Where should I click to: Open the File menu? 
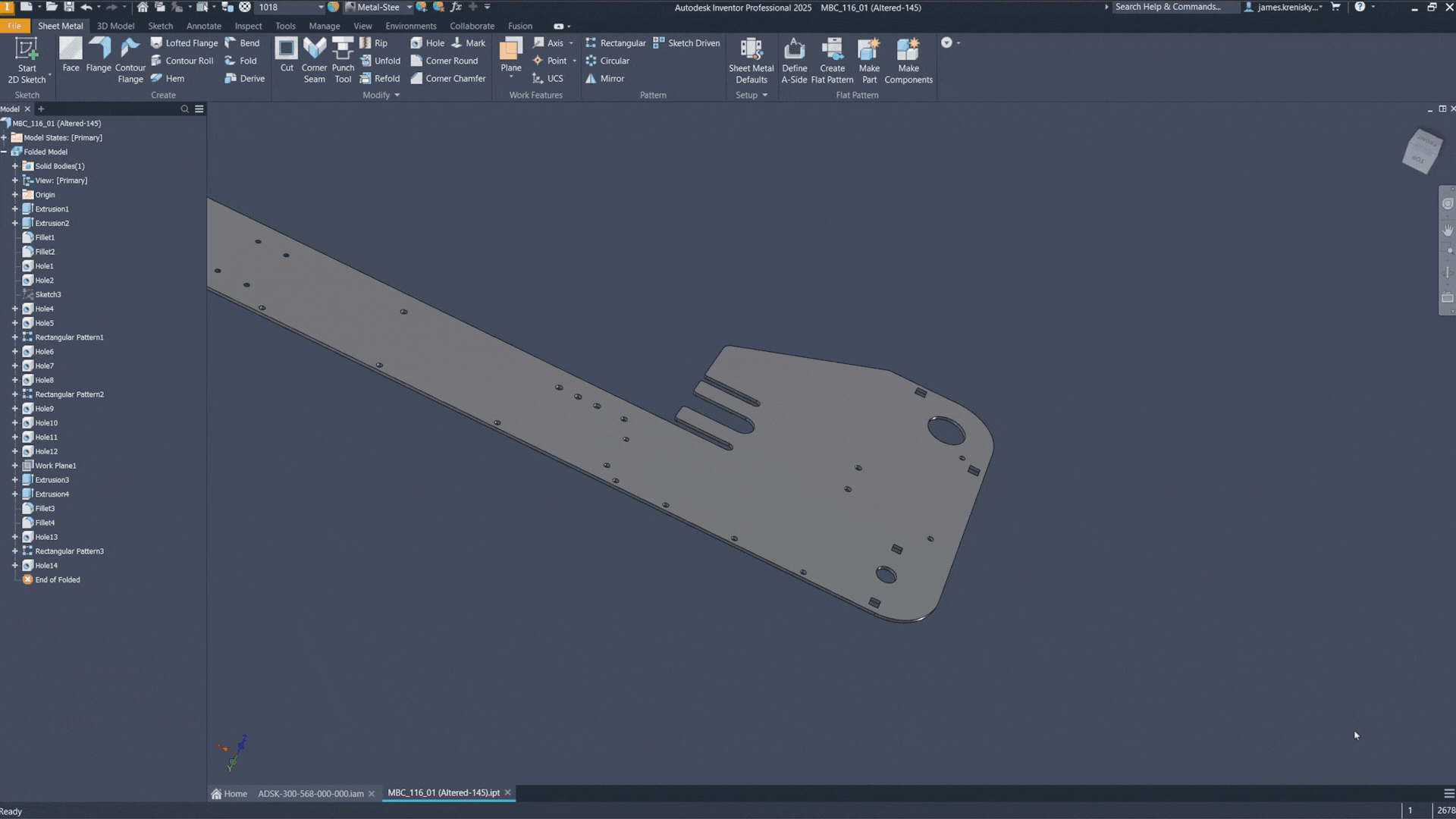point(14,26)
